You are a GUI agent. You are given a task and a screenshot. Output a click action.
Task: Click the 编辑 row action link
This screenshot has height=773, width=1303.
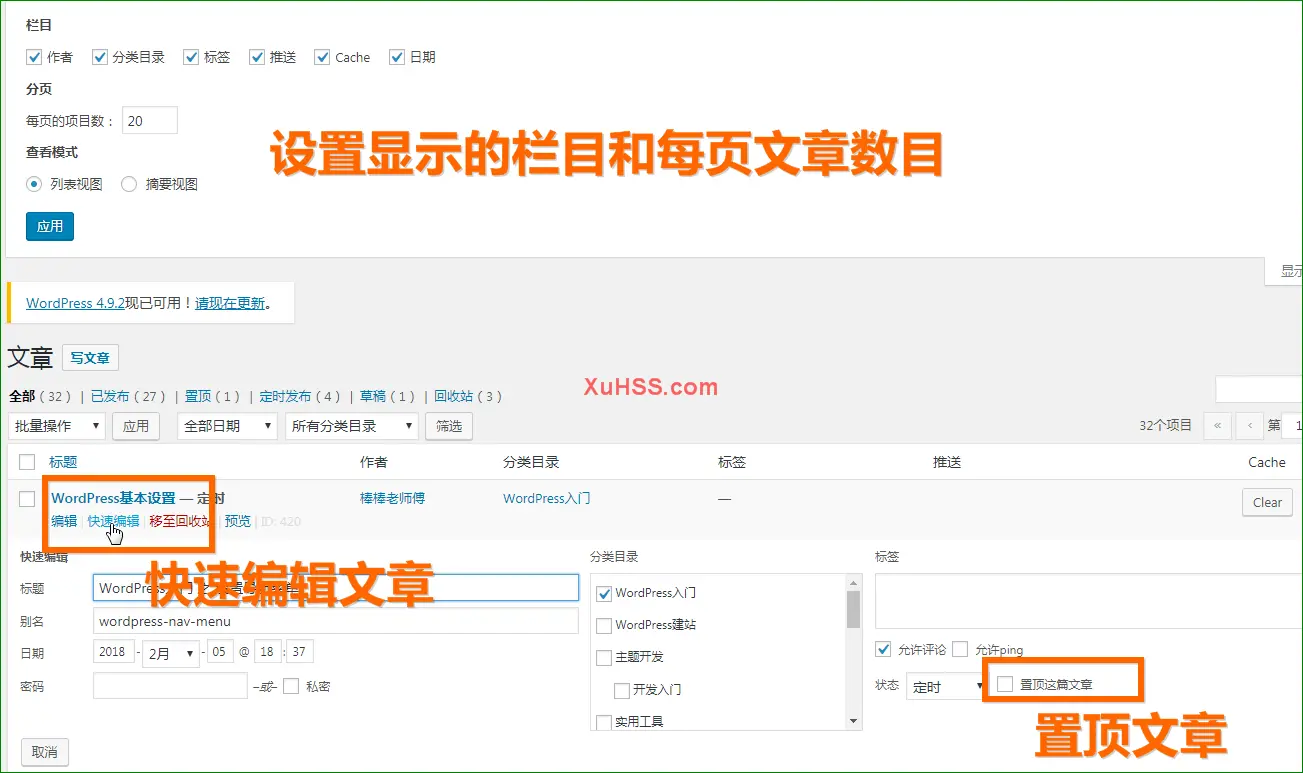coord(64,521)
